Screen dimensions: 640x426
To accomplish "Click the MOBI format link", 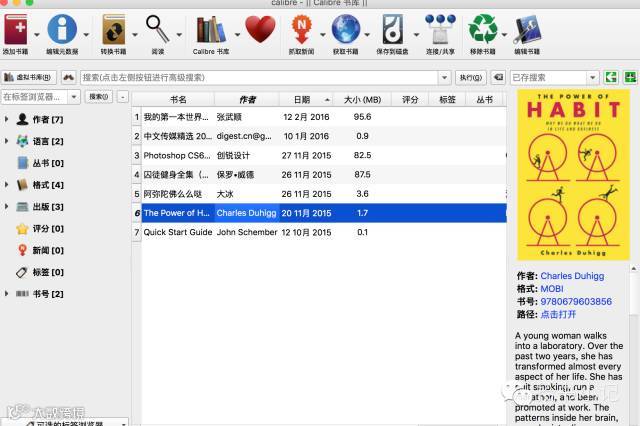I will [551, 289].
